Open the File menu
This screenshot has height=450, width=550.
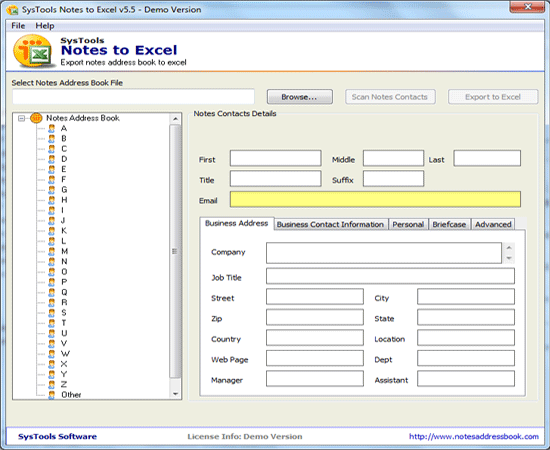pyautogui.click(x=18, y=26)
